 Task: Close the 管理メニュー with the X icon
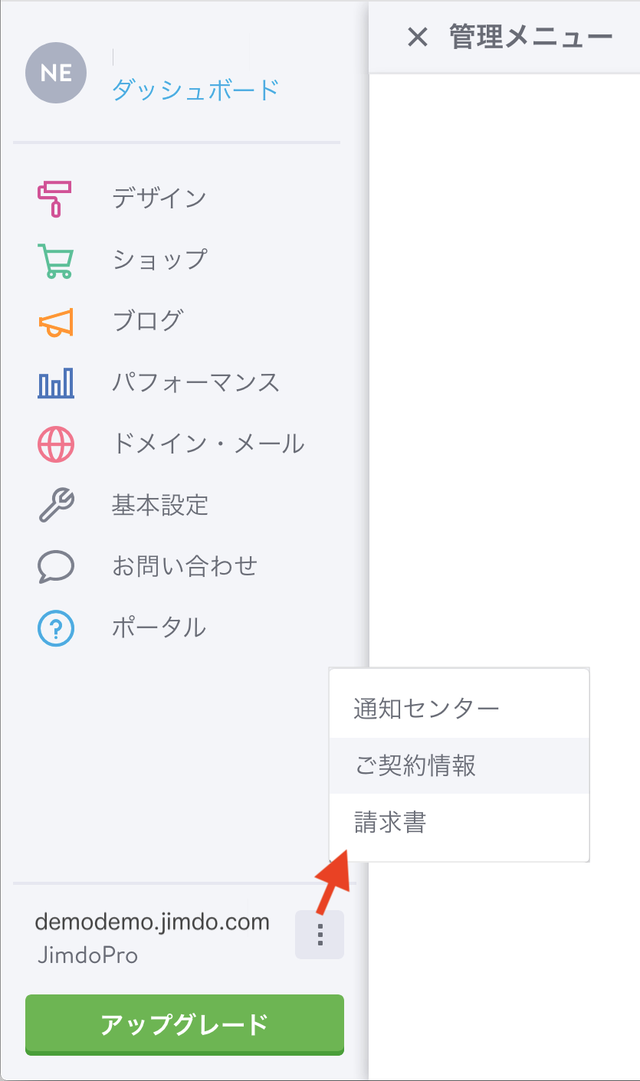click(x=416, y=35)
